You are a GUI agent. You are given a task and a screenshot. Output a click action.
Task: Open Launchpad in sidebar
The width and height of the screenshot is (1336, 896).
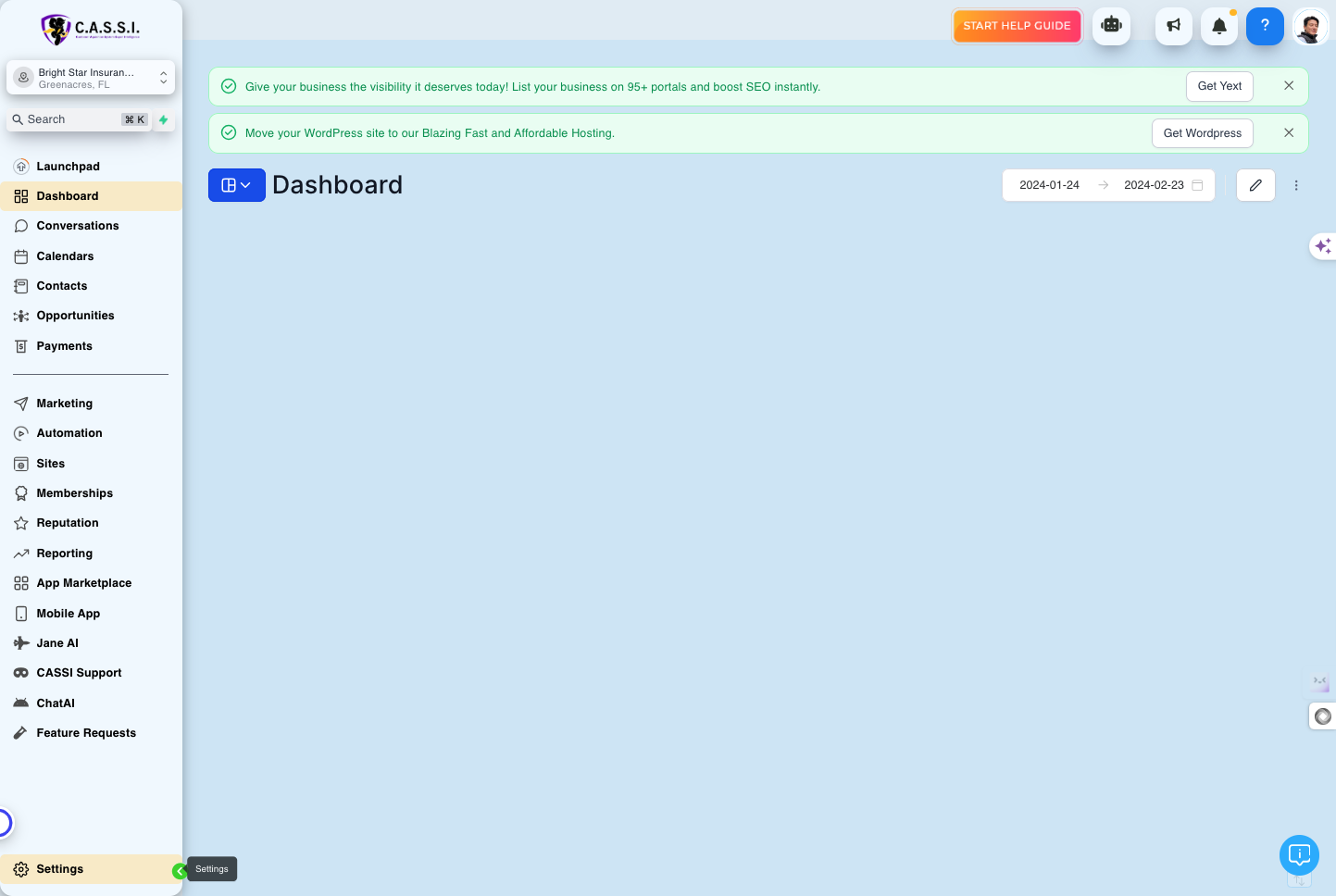(91, 167)
